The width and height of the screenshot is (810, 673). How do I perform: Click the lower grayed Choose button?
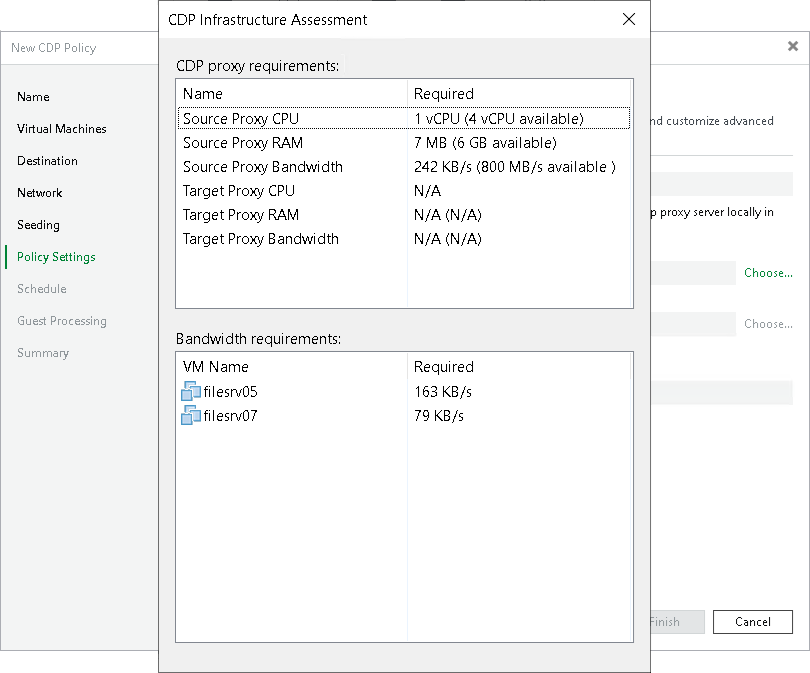(x=767, y=324)
